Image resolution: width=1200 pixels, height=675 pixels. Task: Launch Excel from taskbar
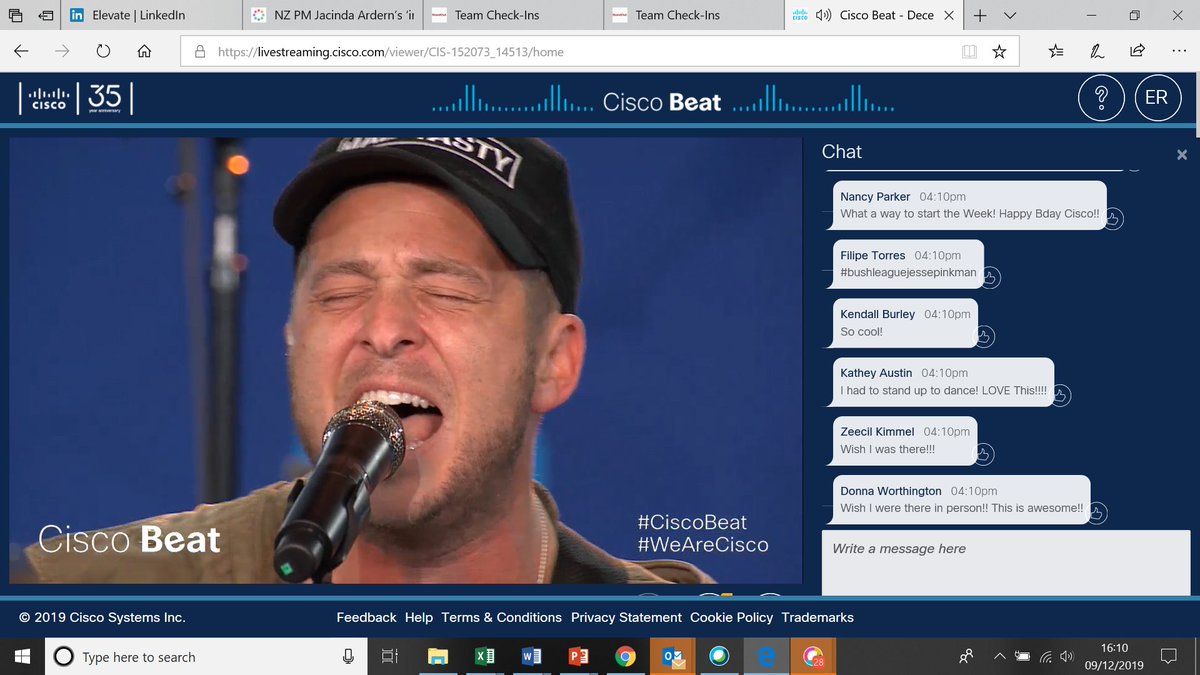[484, 657]
